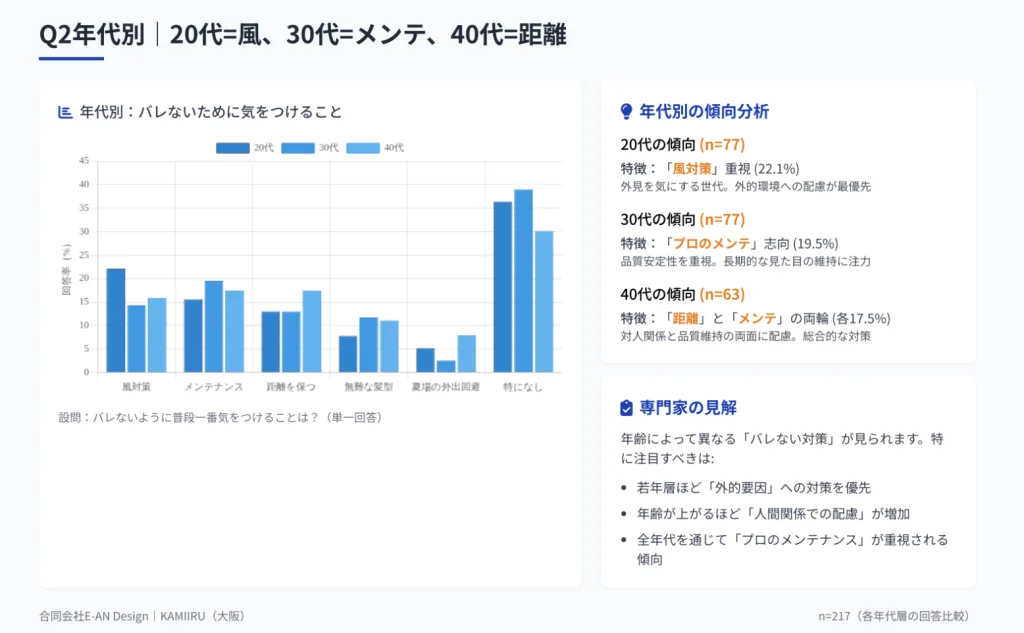Click the lightbulb icon next to 年代別の傾向分析
Image resolution: width=1024 pixels, height=633 pixels.
[627, 111]
